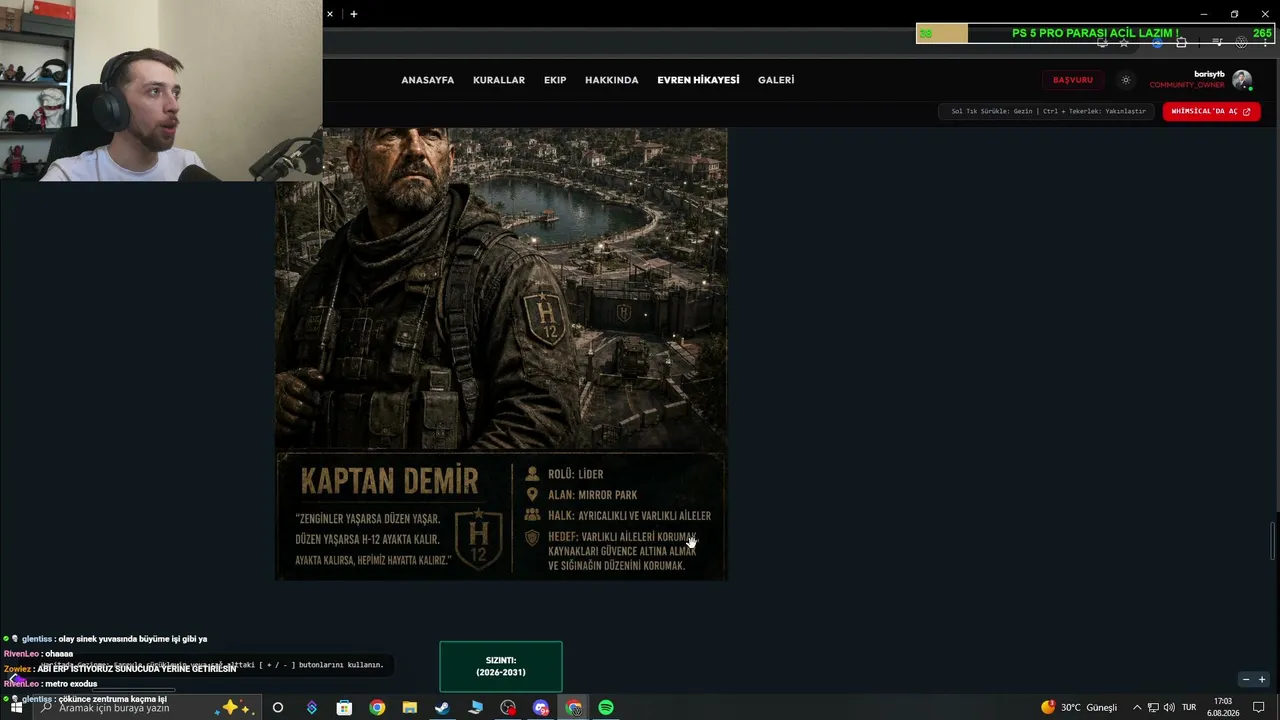Switch the TUR keyboard language
1280x720 pixels.
pyautogui.click(x=1189, y=707)
